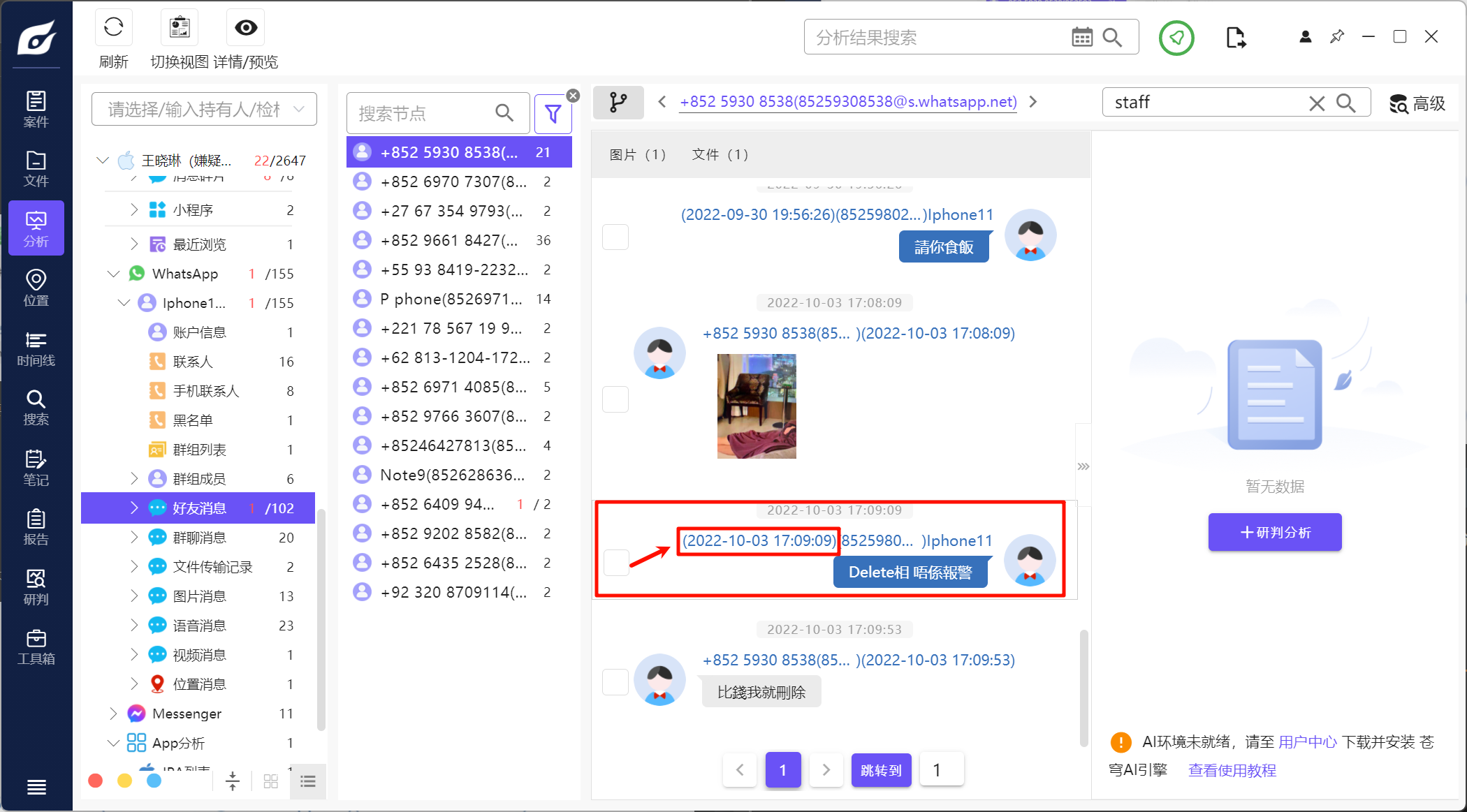Click the refresh icon in the toolbar
Screen dimensions: 1467x812
113,28
